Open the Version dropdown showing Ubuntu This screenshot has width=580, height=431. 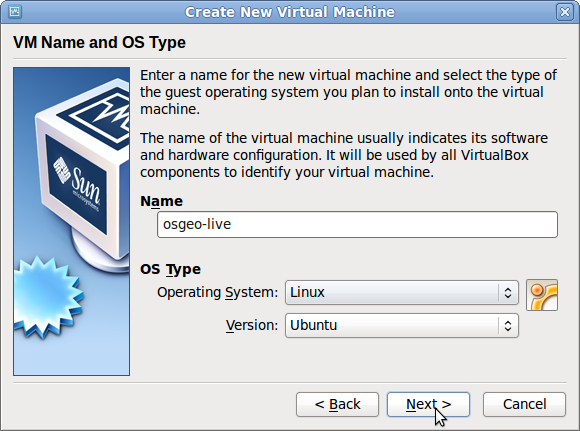402,325
